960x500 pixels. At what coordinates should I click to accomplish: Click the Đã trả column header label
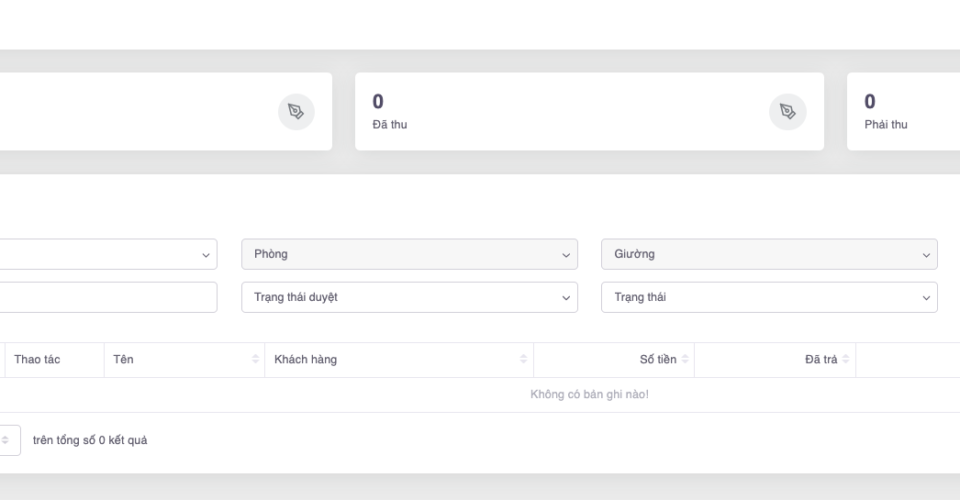tap(821, 360)
